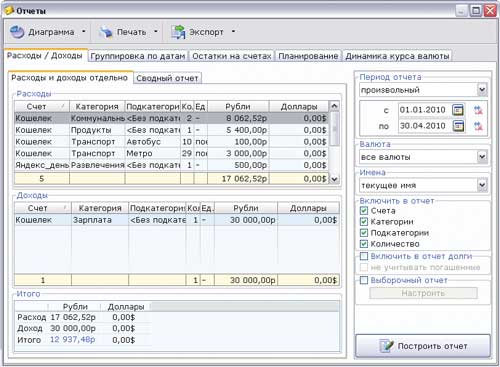Open the Экспорт dropdown arrow
Image resolution: width=500 pixels, height=367 pixels.
233,32
